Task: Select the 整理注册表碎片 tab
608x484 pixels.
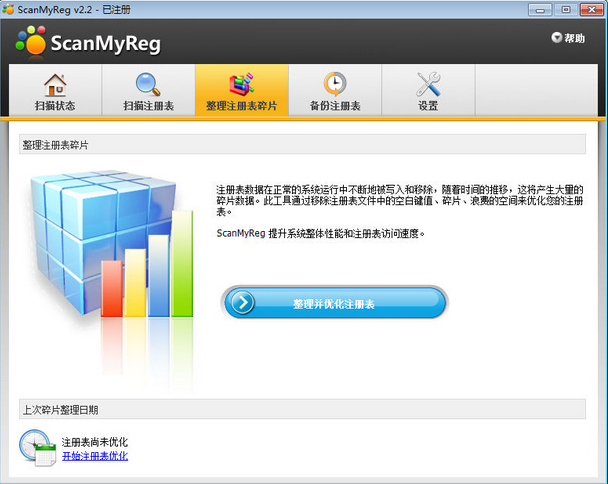Action: [242, 90]
